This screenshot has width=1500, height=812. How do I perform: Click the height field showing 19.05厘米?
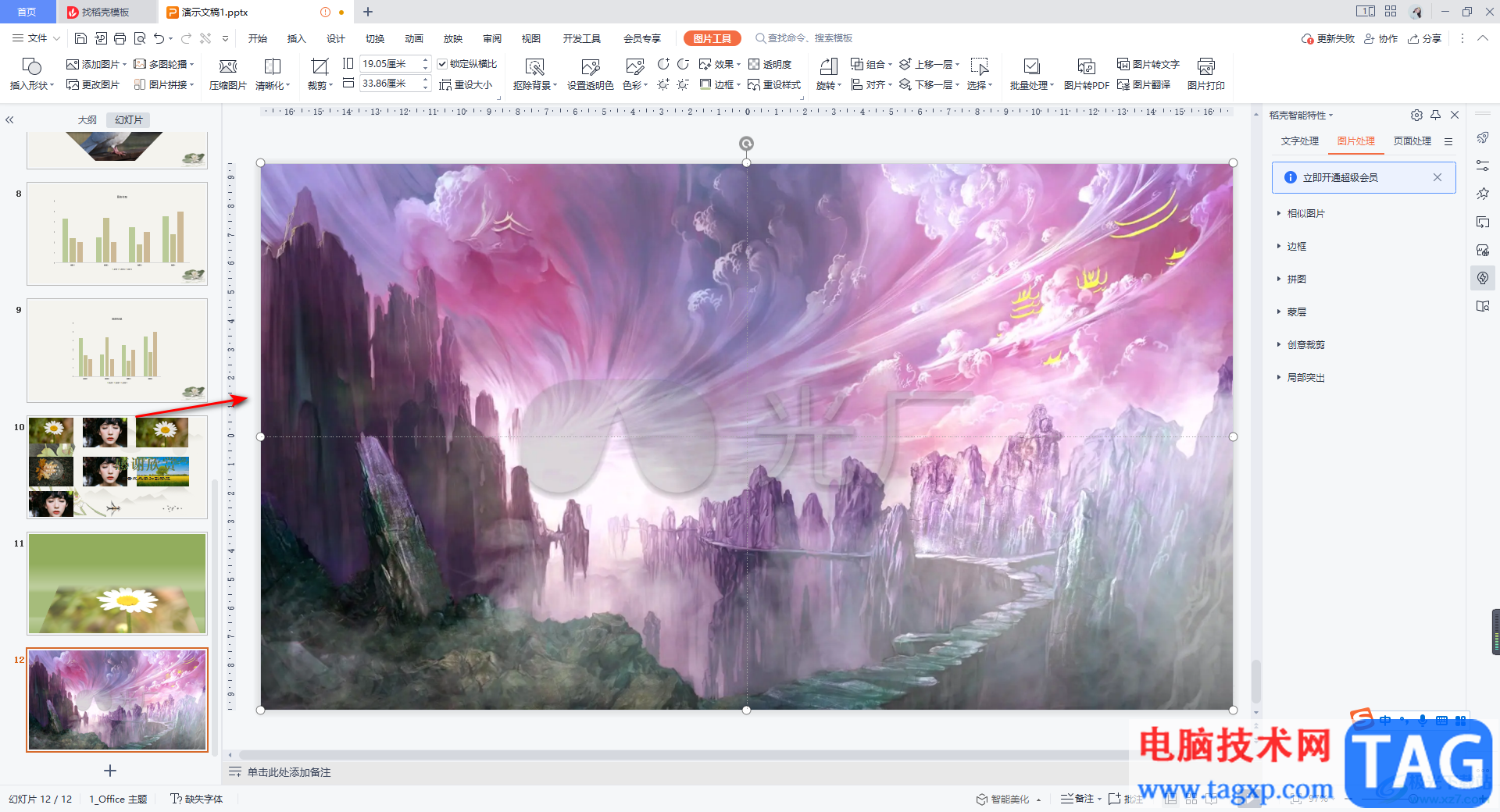click(389, 64)
